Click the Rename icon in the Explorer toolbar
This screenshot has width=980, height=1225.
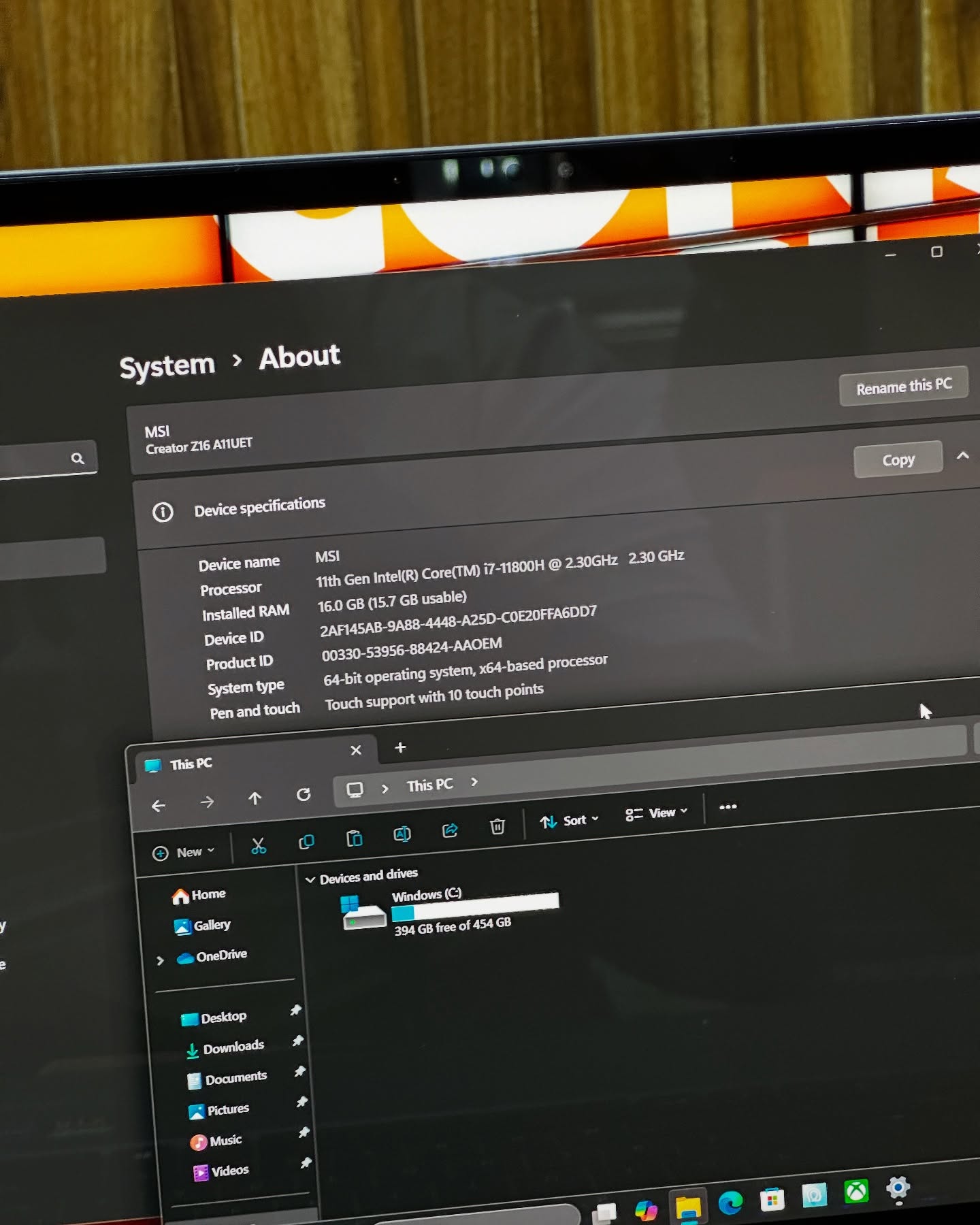[402, 834]
